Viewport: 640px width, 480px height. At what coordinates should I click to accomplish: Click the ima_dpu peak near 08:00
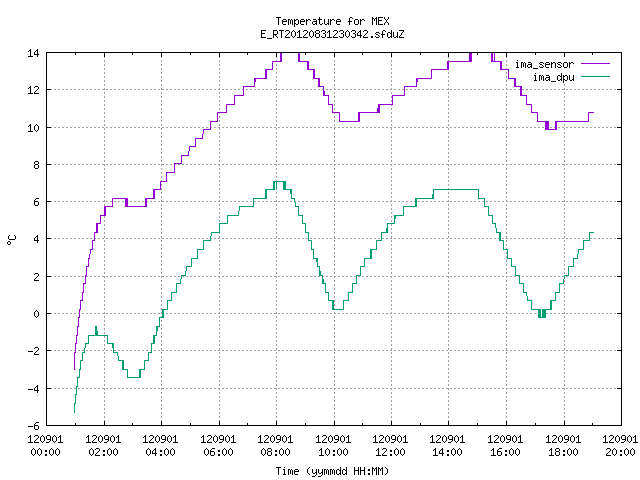[279, 182]
